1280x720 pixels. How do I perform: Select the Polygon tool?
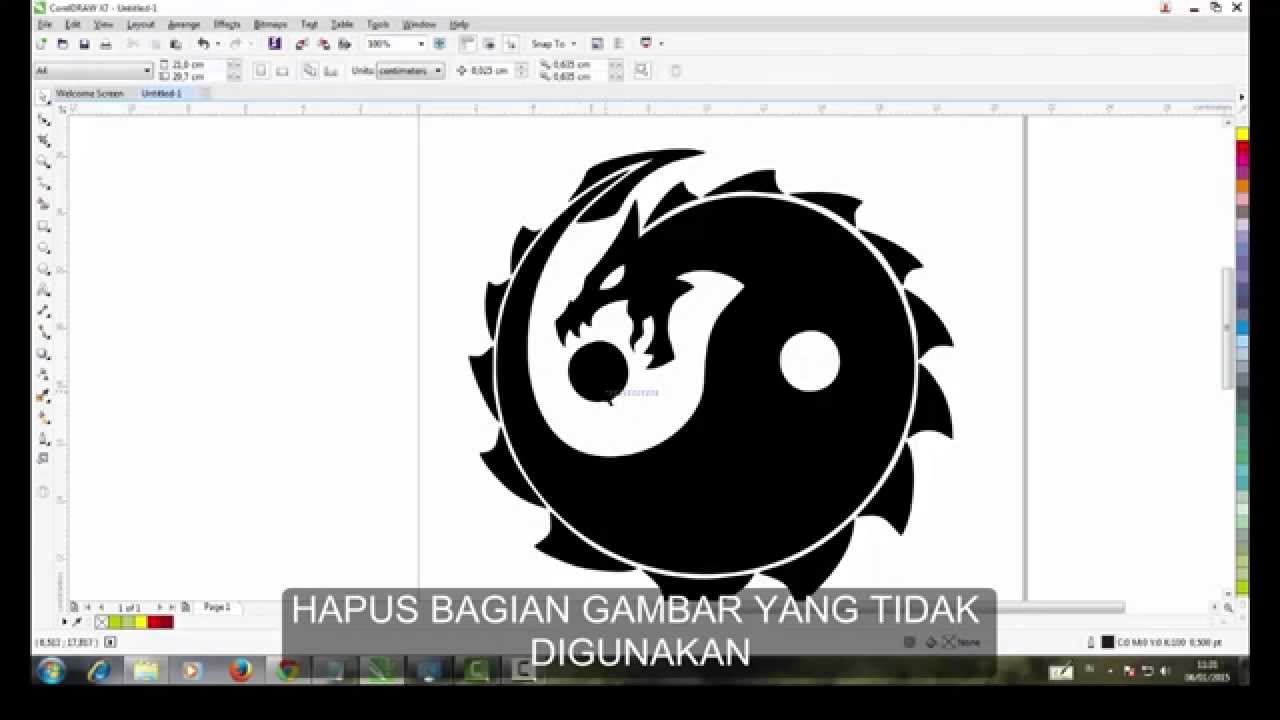pyautogui.click(x=44, y=268)
